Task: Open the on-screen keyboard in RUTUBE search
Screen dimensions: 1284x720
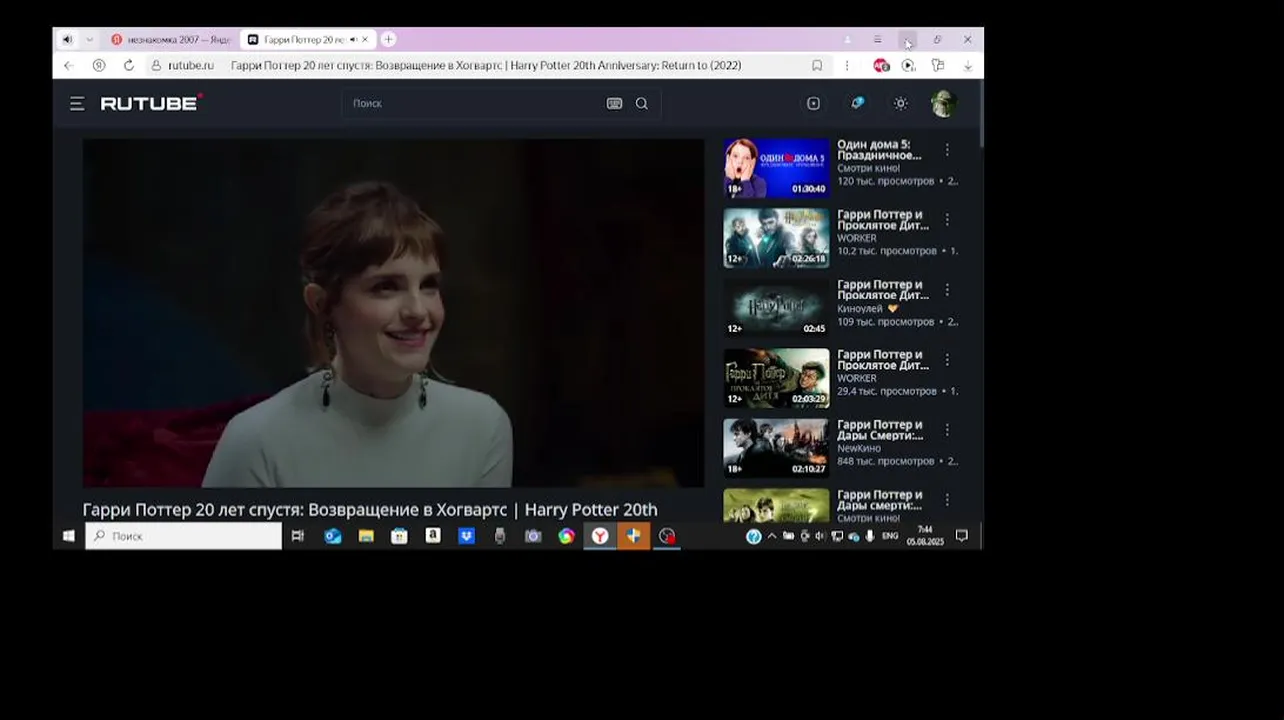Action: tap(614, 104)
